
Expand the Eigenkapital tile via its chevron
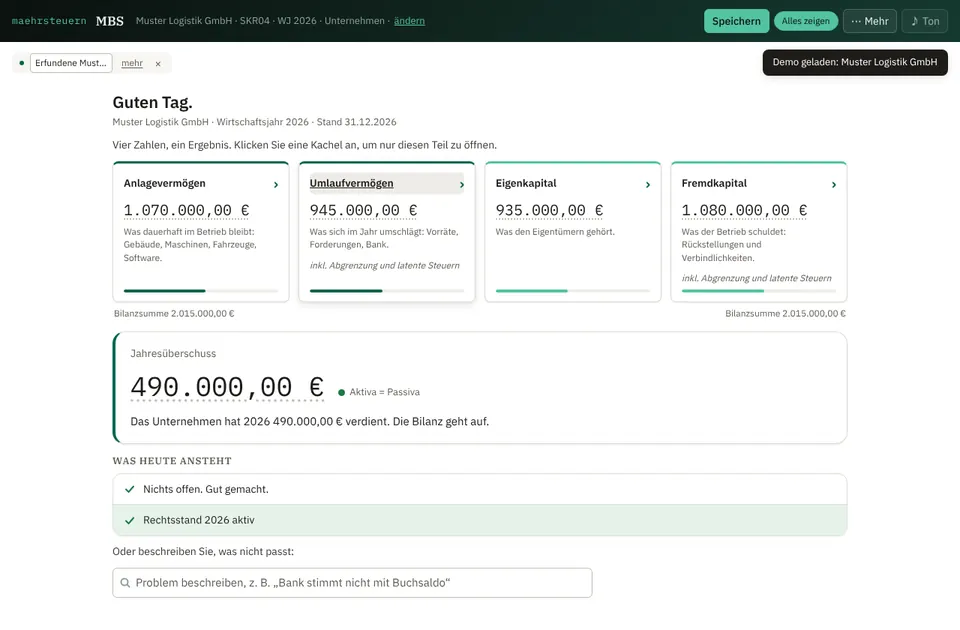[648, 184]
